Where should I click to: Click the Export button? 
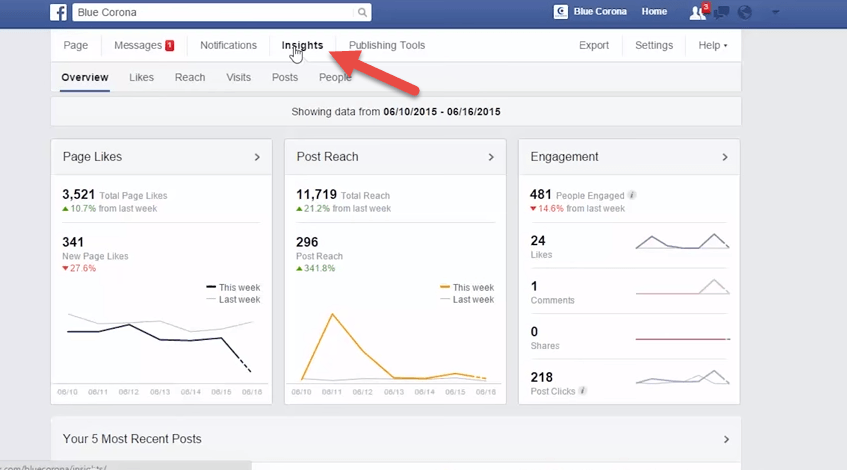pos(594,46)
